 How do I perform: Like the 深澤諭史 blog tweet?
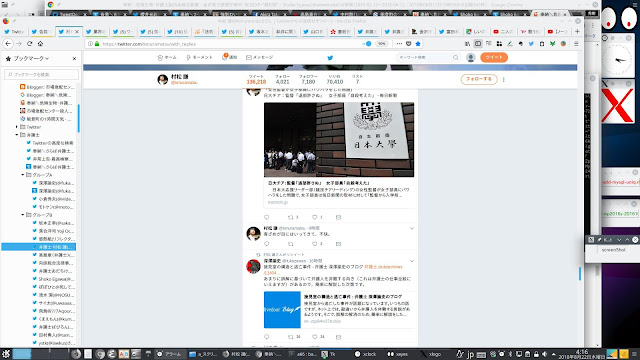coord(315,337)
